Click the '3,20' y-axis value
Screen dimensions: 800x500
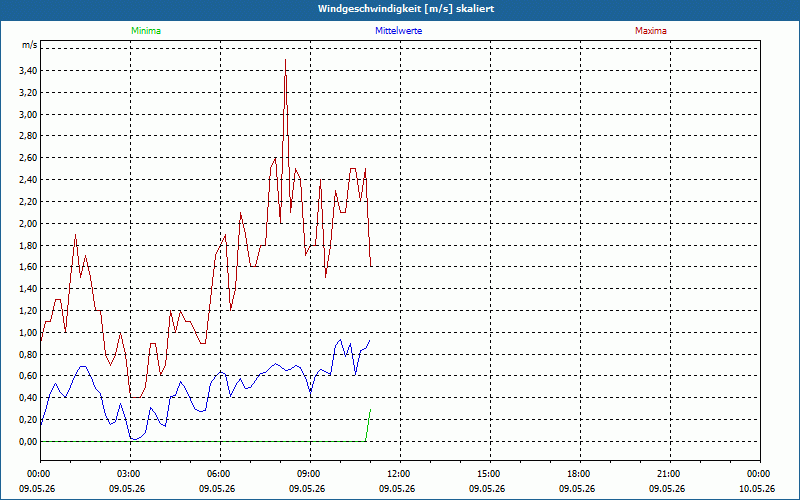tap(28, 93)
